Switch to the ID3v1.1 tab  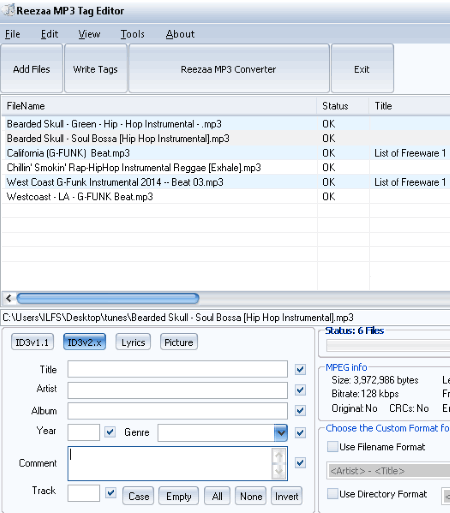[32, 342]
